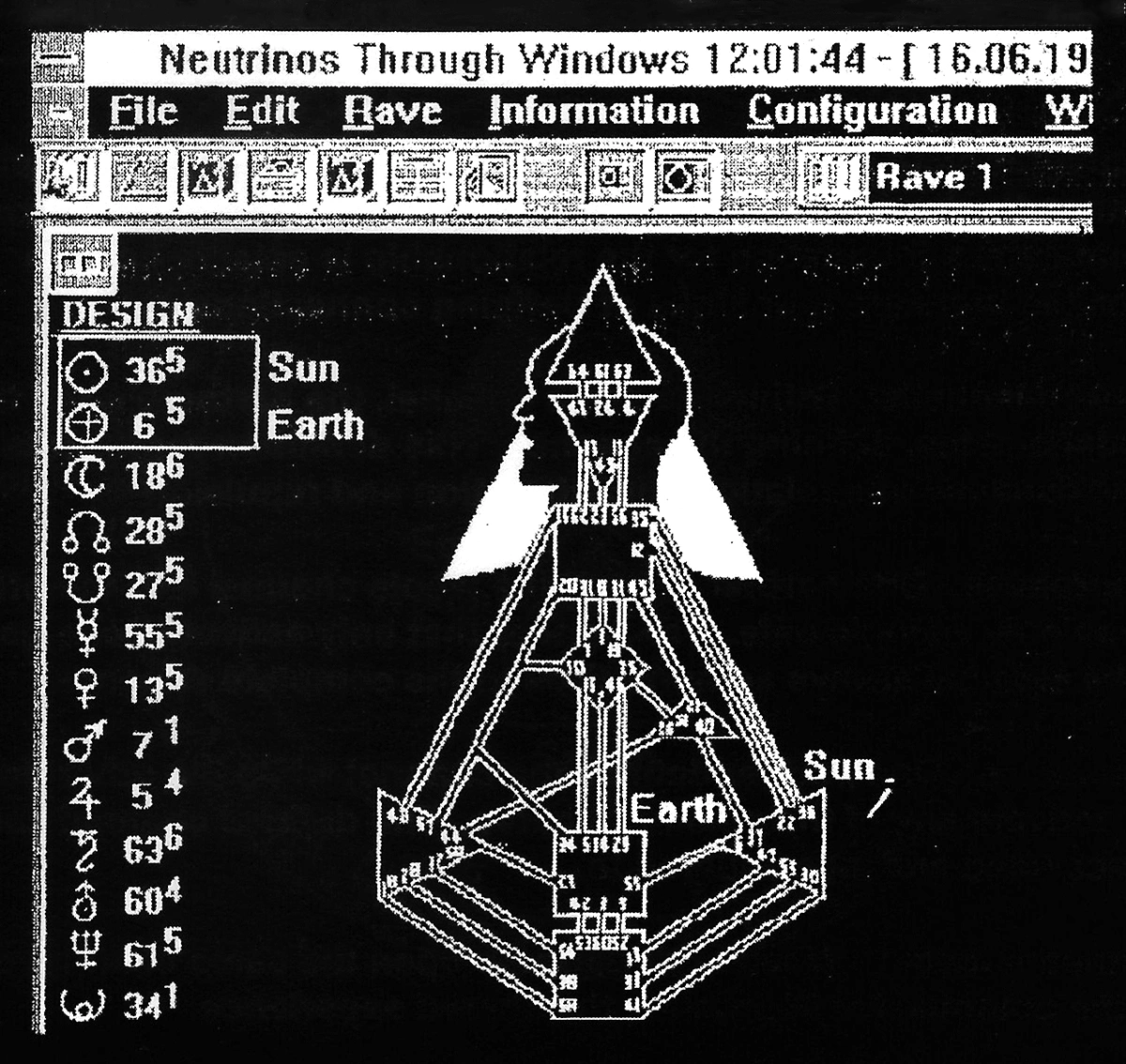This screenshot has height=1064, width=1126.
Task: Click the sixth toolbar icon with horizontal lines
Action: (418, 176)
